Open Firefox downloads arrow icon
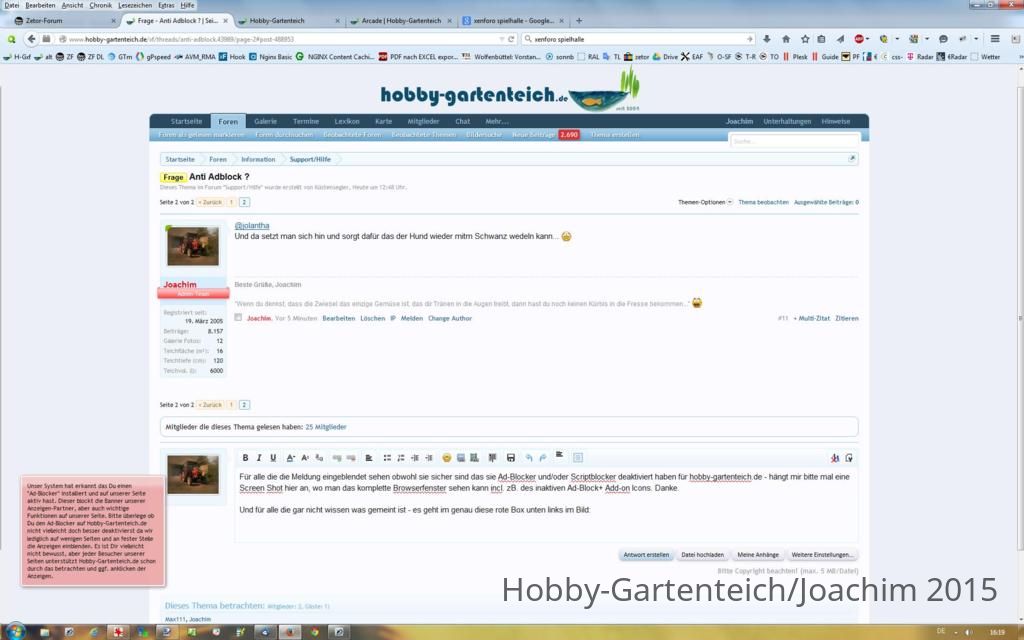 (767, 39)
